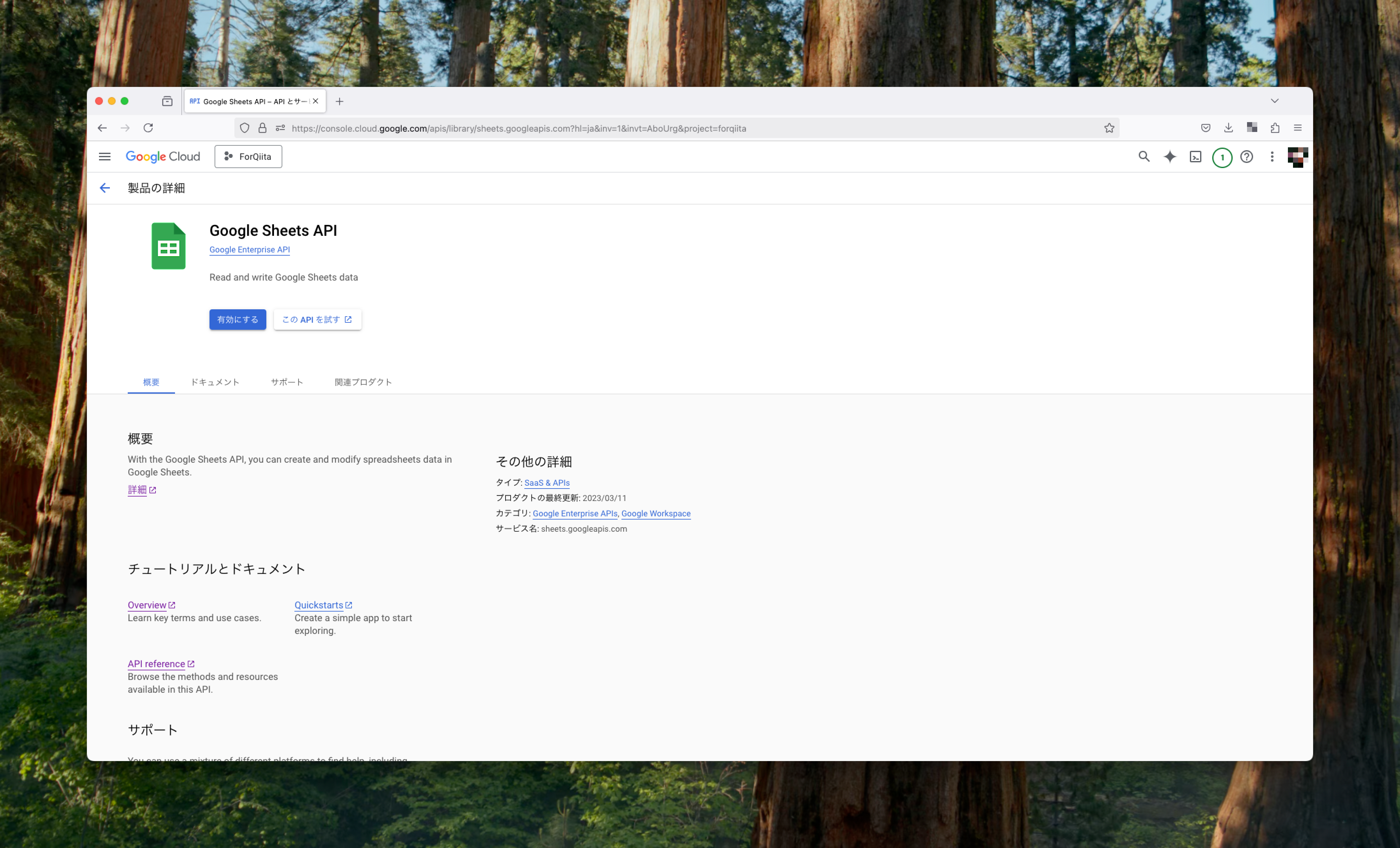Click the 有効にする enable button

238,320
